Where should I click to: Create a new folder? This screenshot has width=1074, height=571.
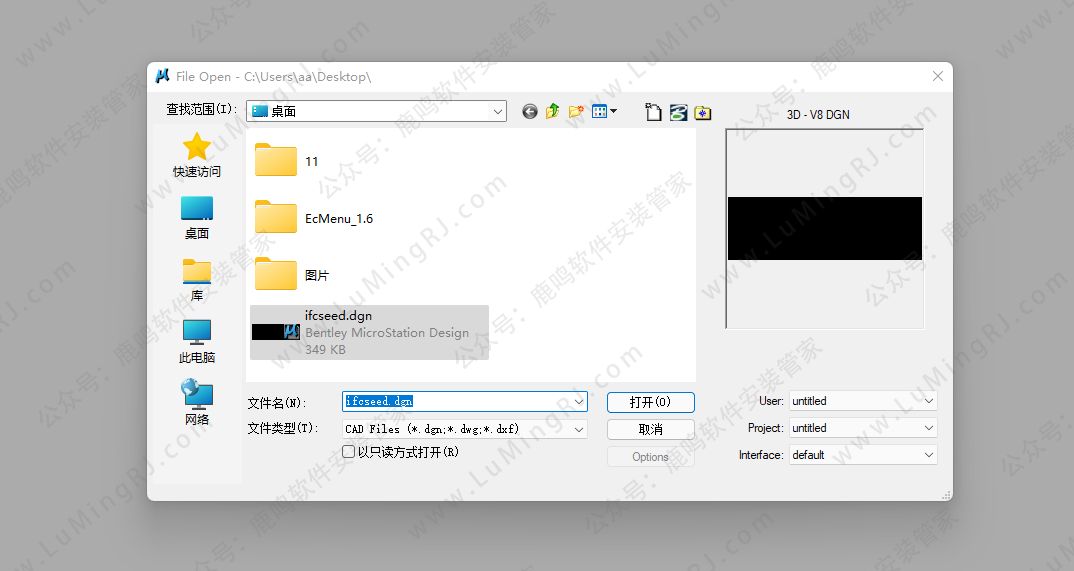click(x=576, y=112)
